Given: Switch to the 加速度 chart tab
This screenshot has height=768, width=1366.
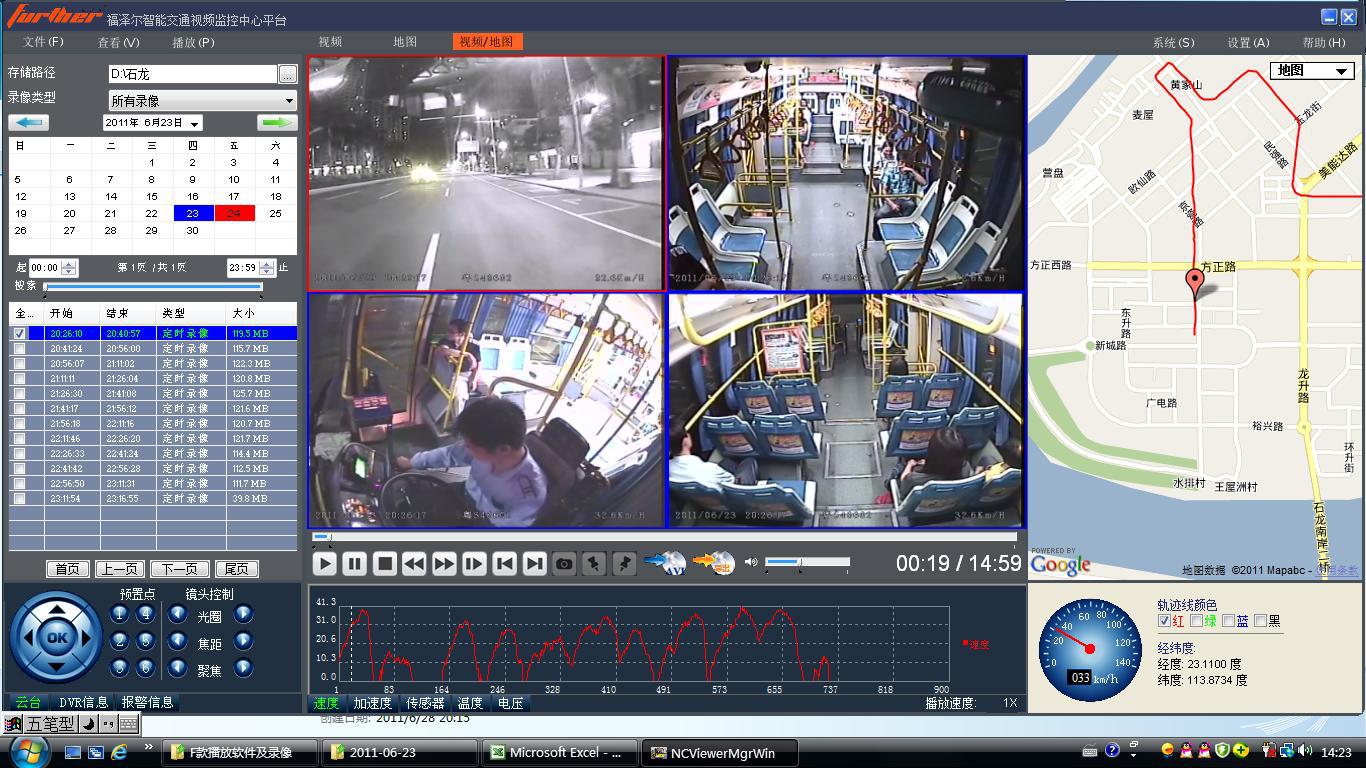Looking at the screenshot, I should (372, 703).
